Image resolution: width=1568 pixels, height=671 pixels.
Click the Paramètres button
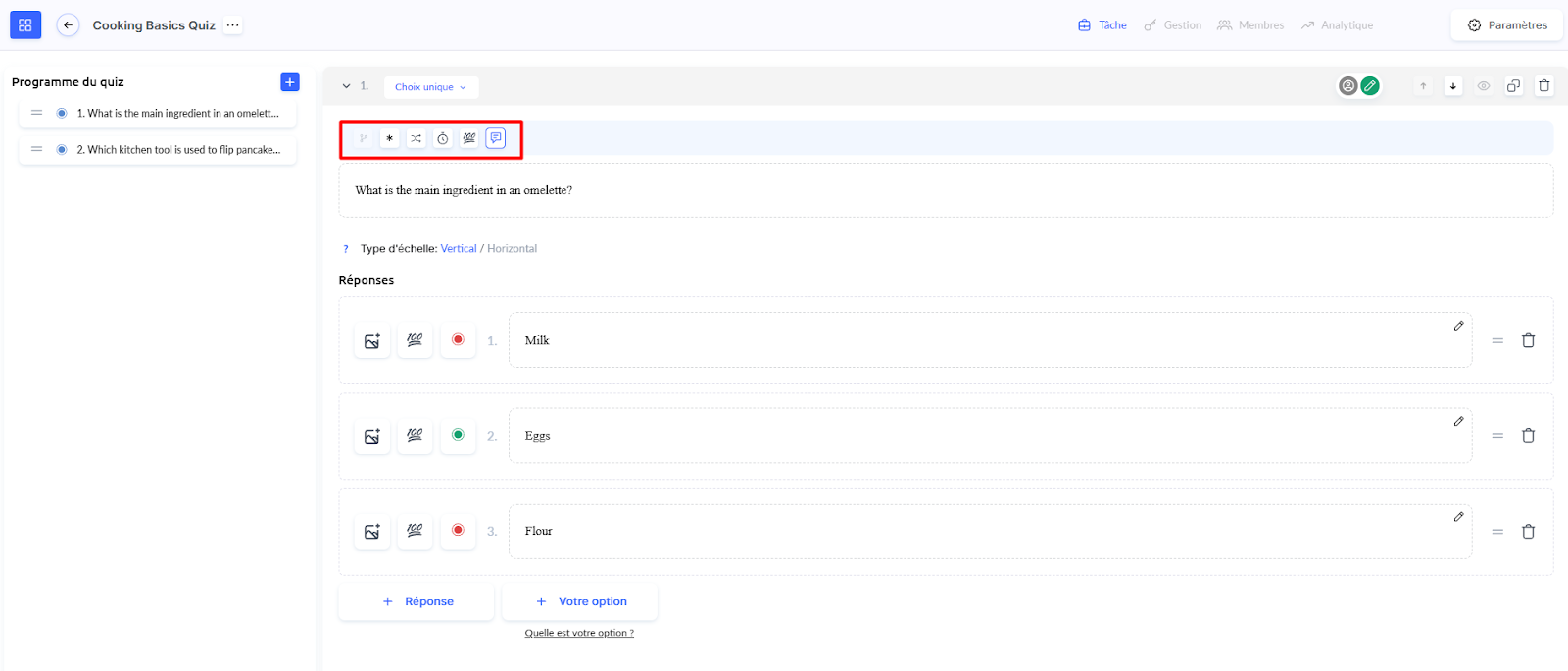pyautogui.click(x=1507, y=25)
